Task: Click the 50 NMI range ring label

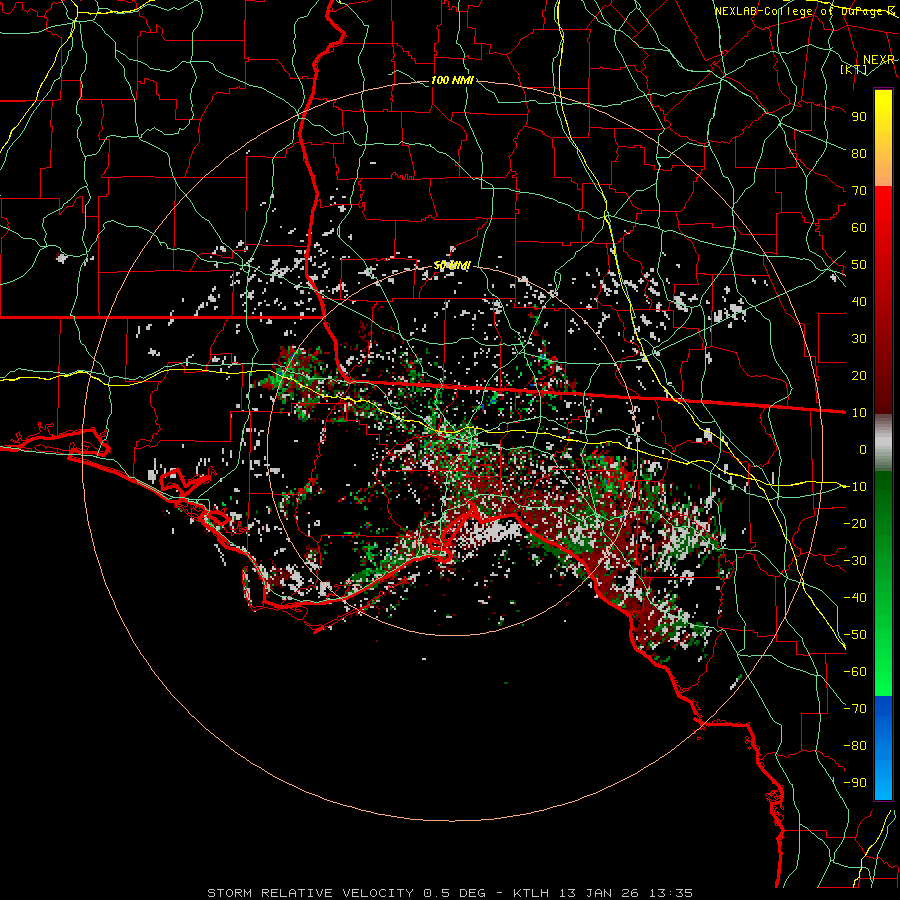Action: pos(452,265)
